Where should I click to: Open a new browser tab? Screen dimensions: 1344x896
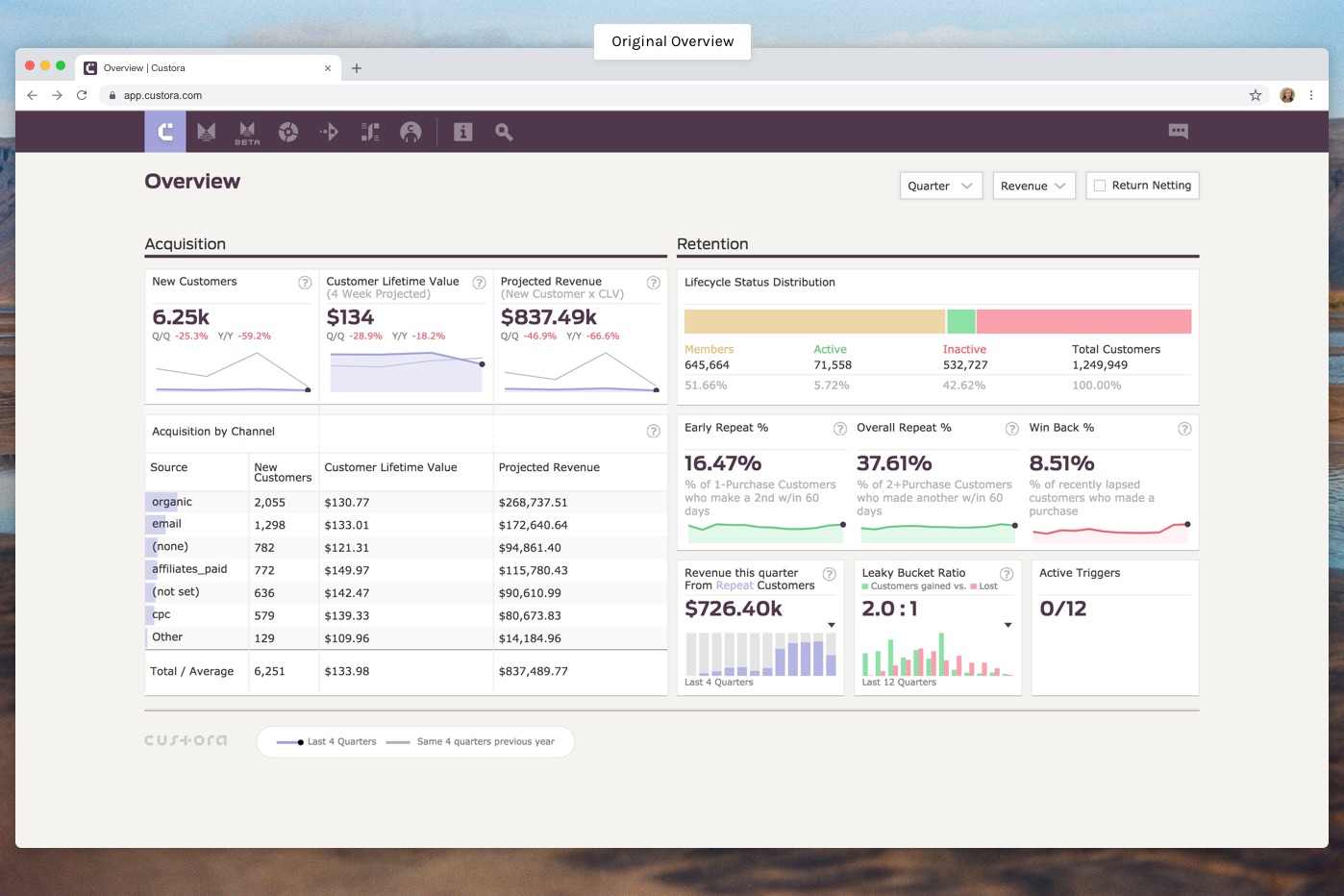click(357, 68)
